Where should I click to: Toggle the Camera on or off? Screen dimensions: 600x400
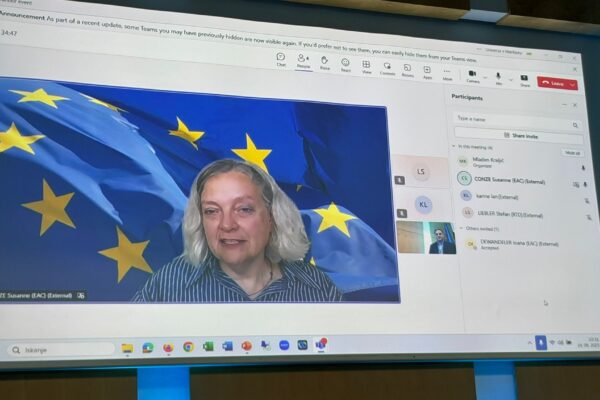473,77
